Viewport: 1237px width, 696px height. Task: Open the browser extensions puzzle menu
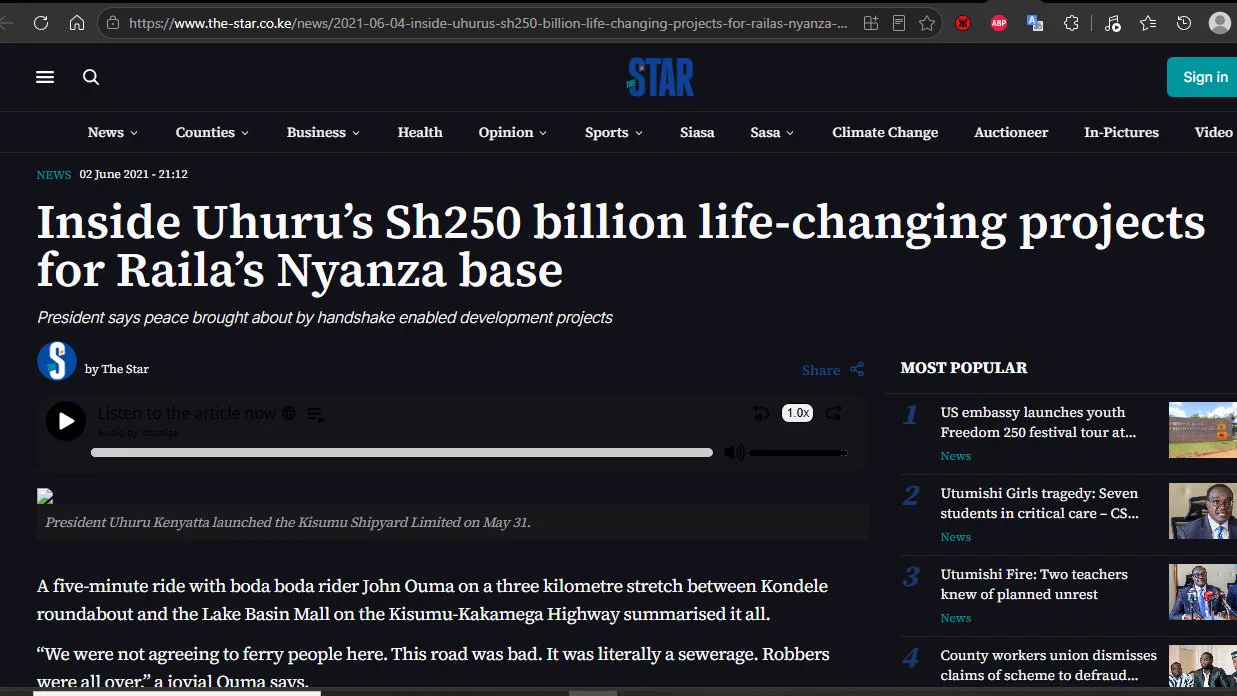1071,23
